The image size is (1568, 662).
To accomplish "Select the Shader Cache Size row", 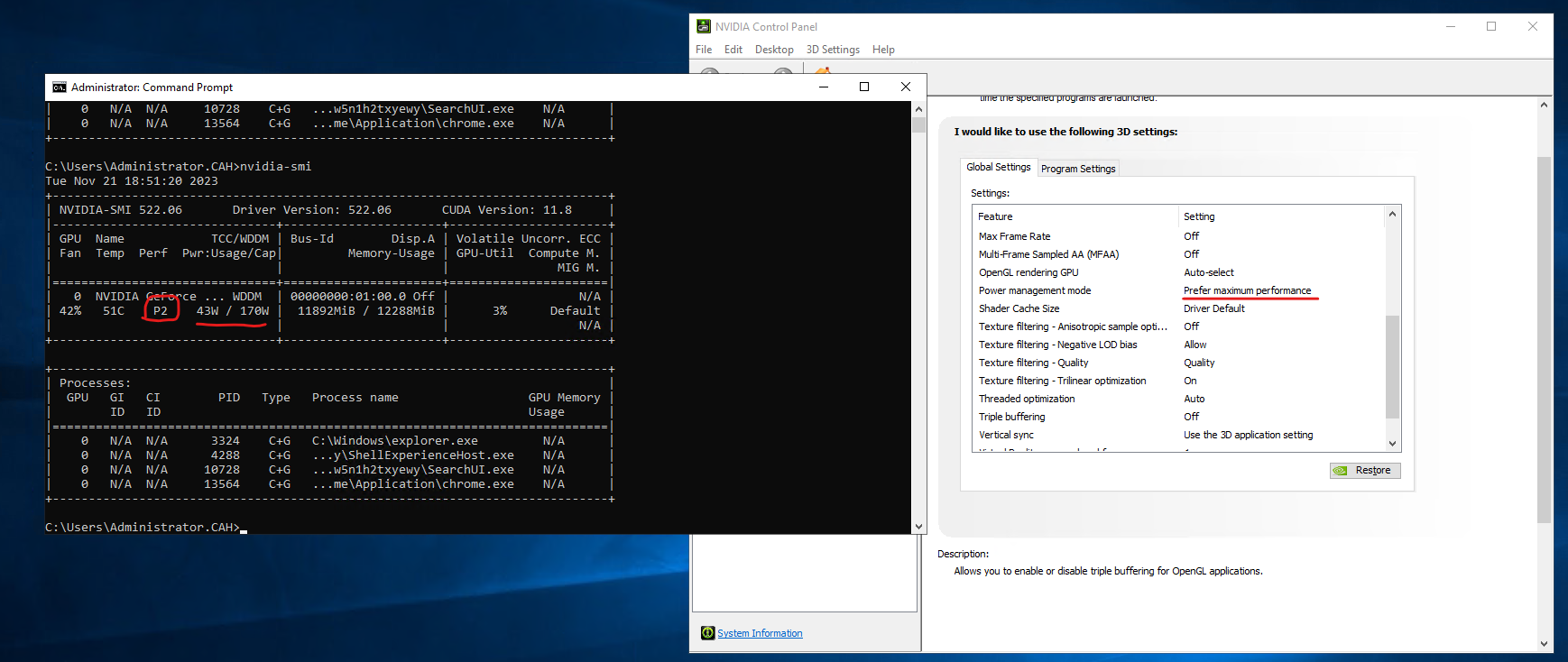I will tap(1178, 308).
